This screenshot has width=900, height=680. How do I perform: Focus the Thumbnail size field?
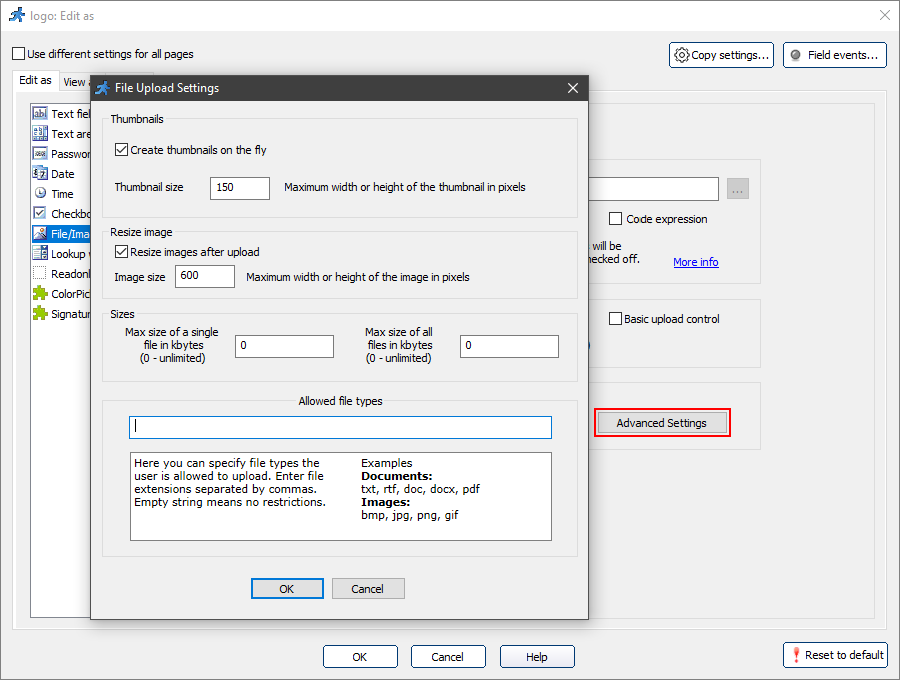[240, 188]
